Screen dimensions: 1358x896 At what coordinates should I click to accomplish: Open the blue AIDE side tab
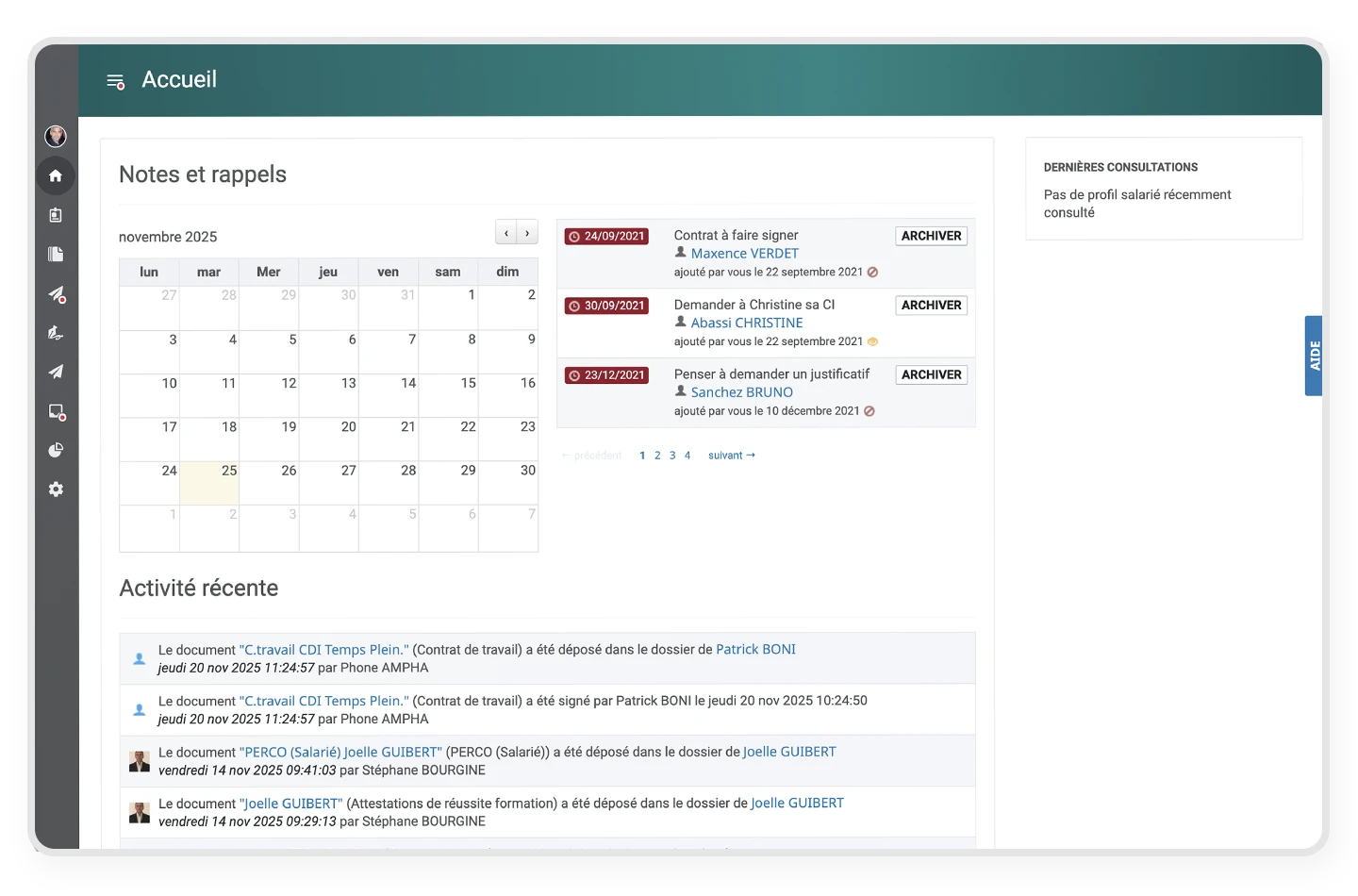click(1314, 356)
